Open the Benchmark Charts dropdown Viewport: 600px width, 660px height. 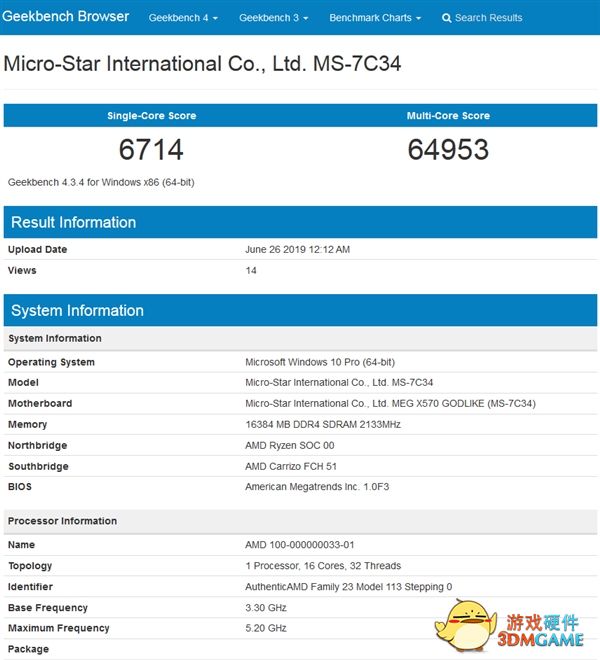[x=375, y=18]
